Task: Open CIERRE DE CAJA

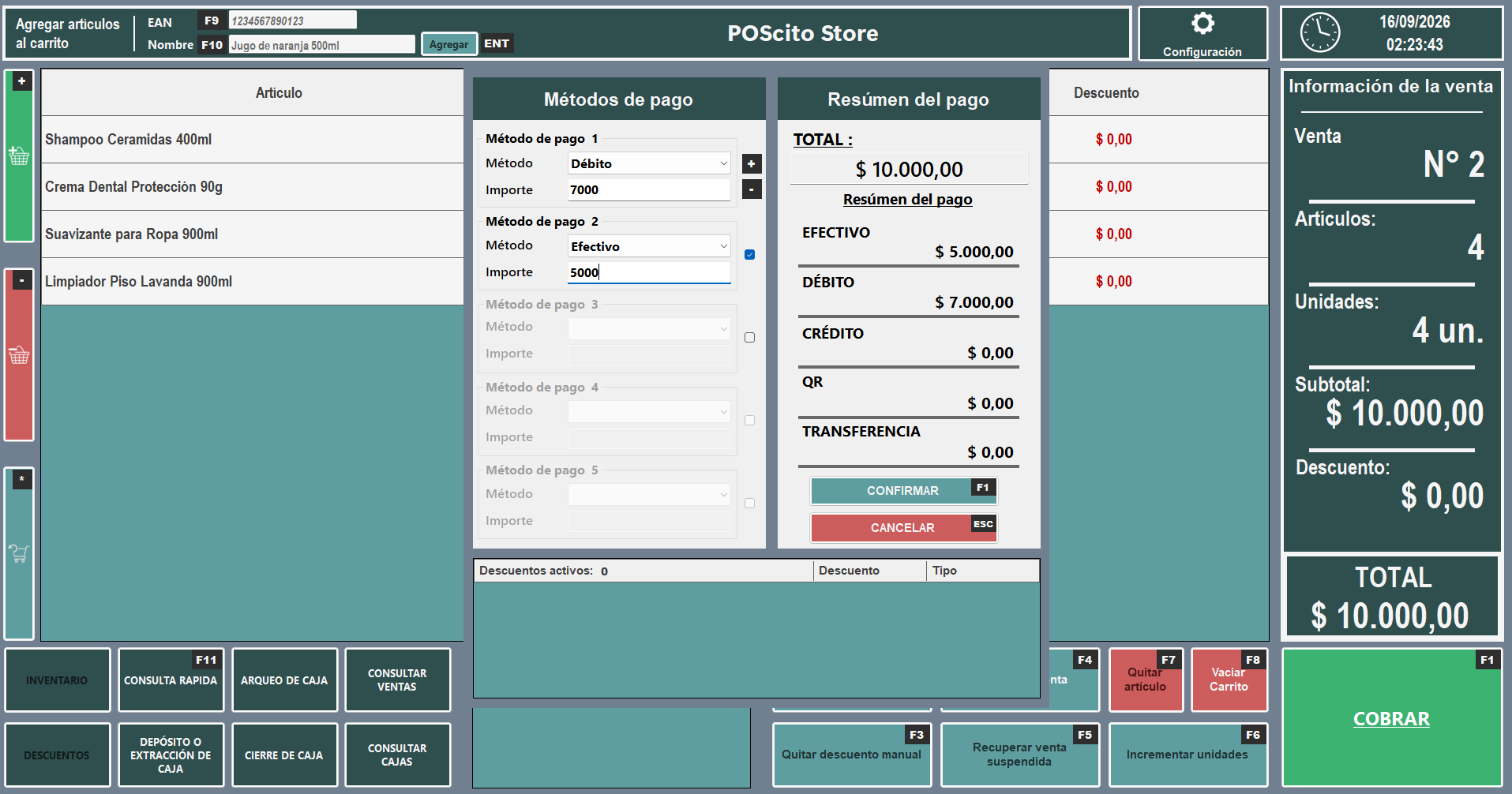Action: [284, 755]
